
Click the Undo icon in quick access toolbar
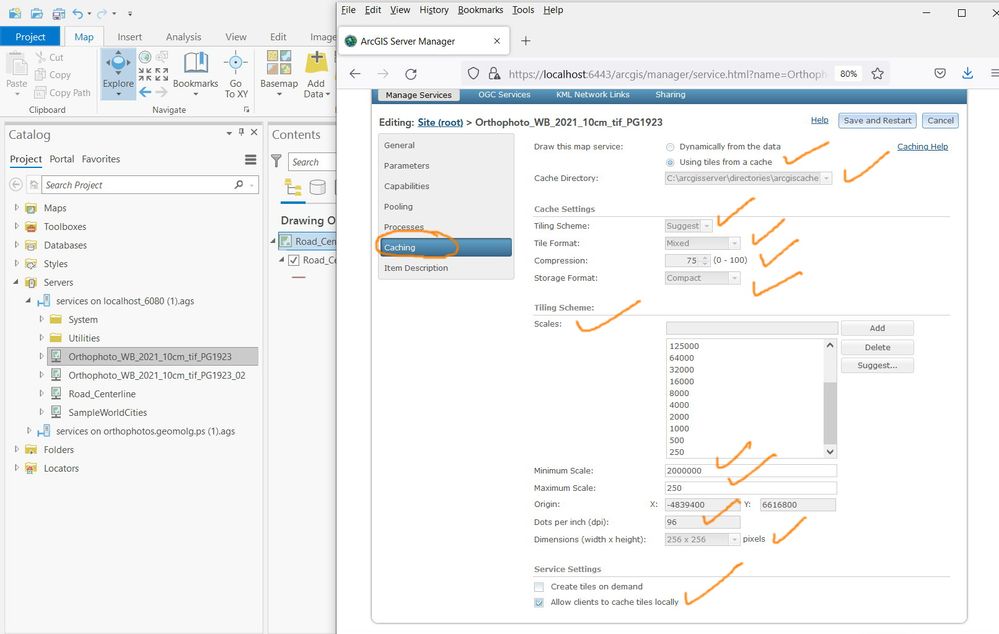[78, 13]
